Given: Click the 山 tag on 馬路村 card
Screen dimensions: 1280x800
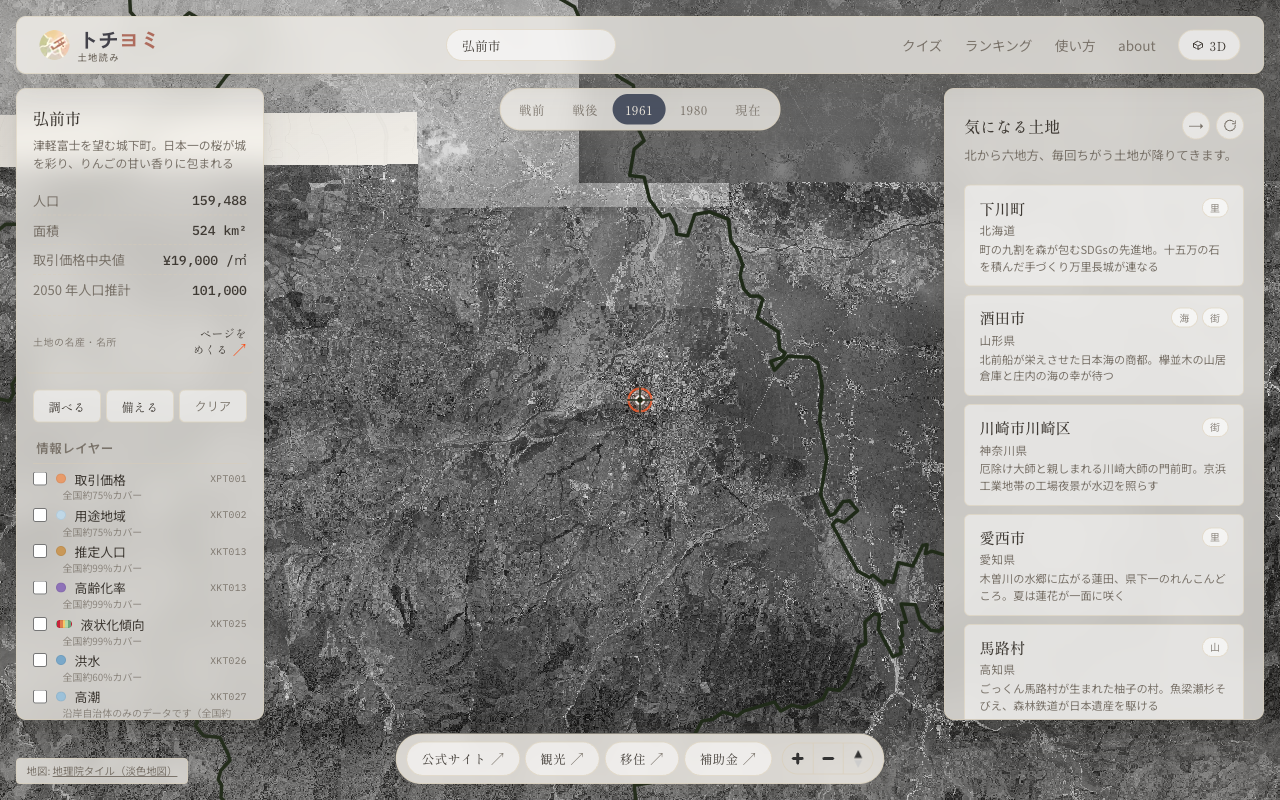Looking at the screenshot, I should [x=1215, y=647].
